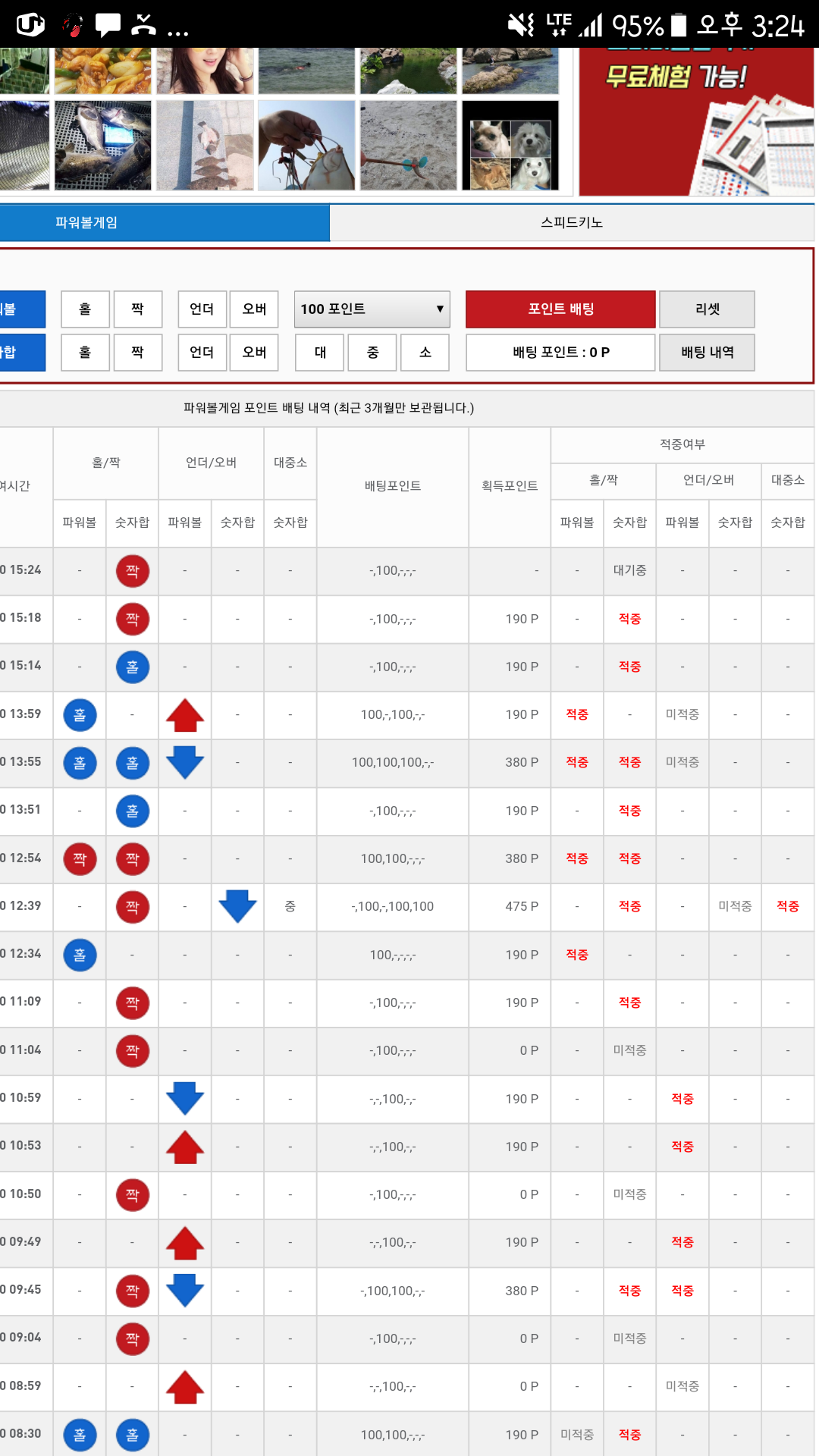819x1456 pixels.
Task: Open the 100 포인트 dropdown
Action: coord(372,309)
